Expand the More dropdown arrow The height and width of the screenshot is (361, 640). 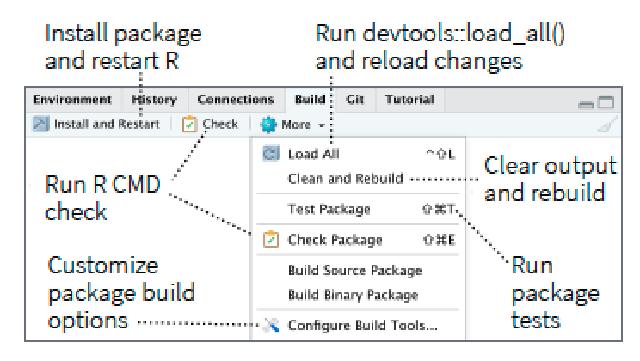pyautogui.click(x=322, y=125)
